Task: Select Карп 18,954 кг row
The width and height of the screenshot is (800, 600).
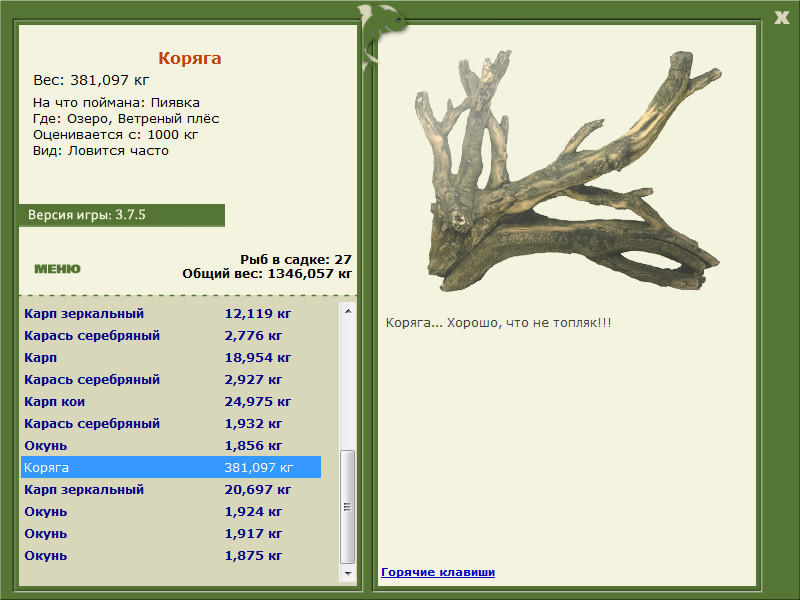Action: point(171,357)
